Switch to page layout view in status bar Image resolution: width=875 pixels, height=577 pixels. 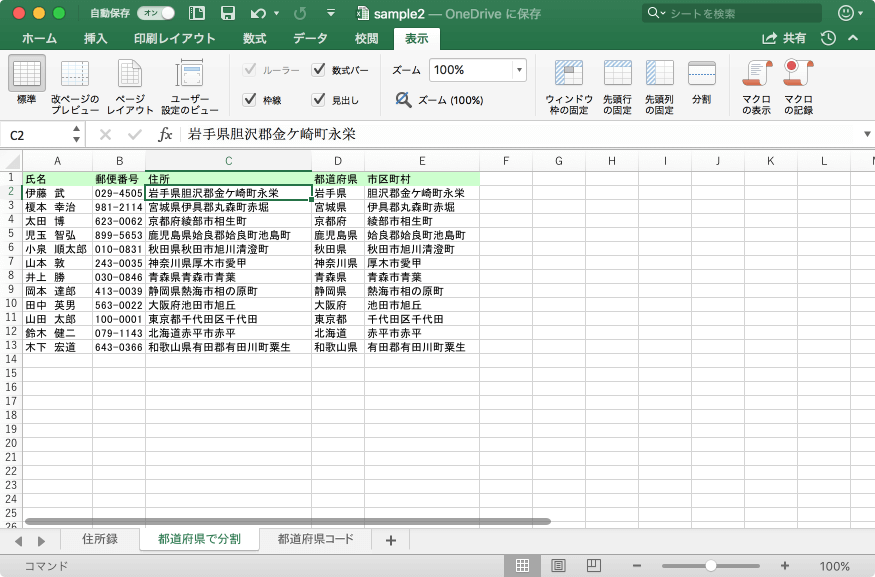pyautogui.click(x=558, y=565)
